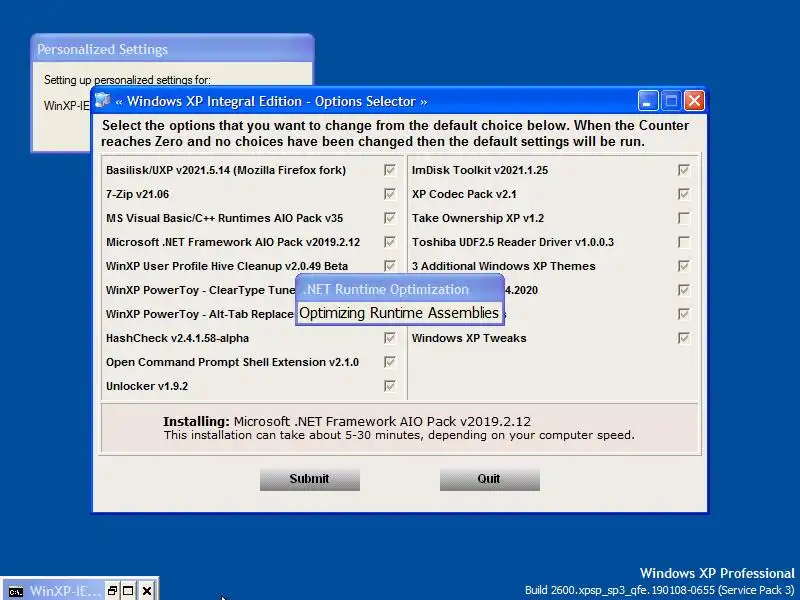This screenshot has height=600, width=800.
Task: Click the Optimizing Runtime Assemblies status text
Action: pyautogui.click(x=399, y=313)
